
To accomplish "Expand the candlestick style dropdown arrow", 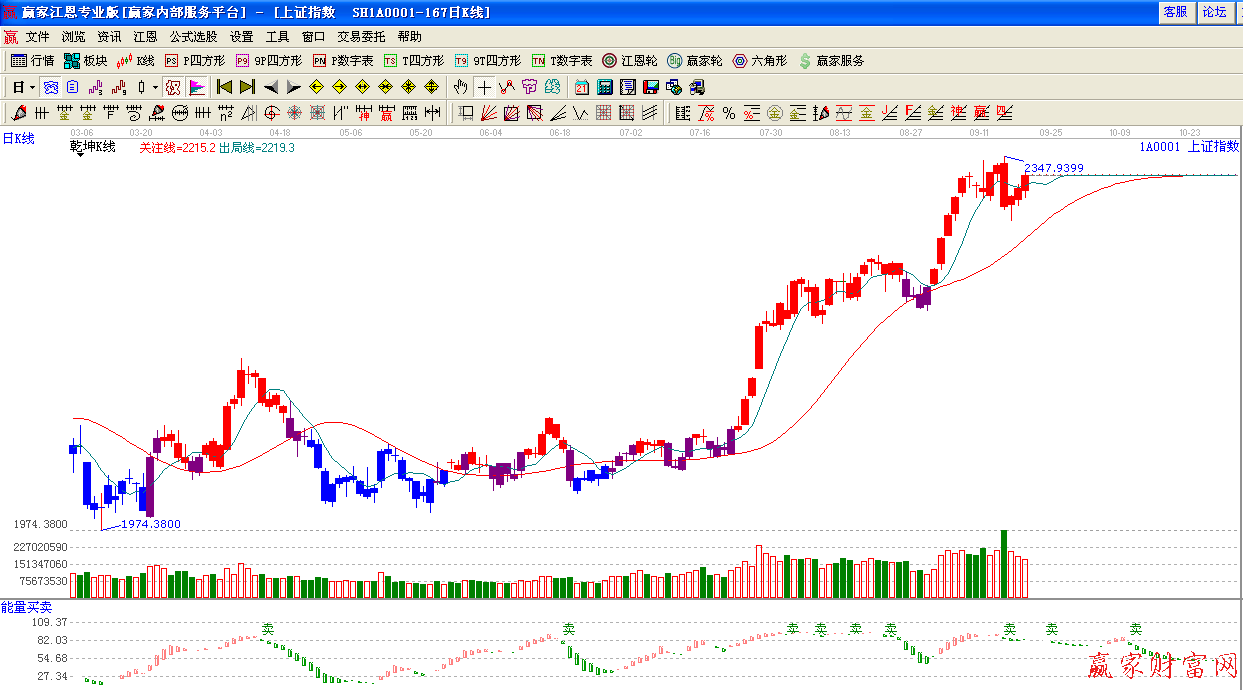I will click(x=155, y=87).
